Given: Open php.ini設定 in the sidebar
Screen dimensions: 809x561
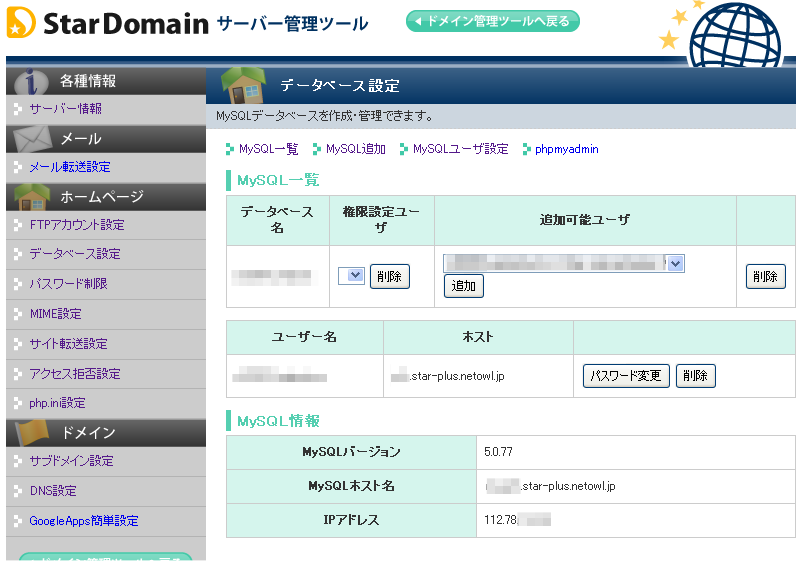Looking at the screenshot, I should (57, 403).
